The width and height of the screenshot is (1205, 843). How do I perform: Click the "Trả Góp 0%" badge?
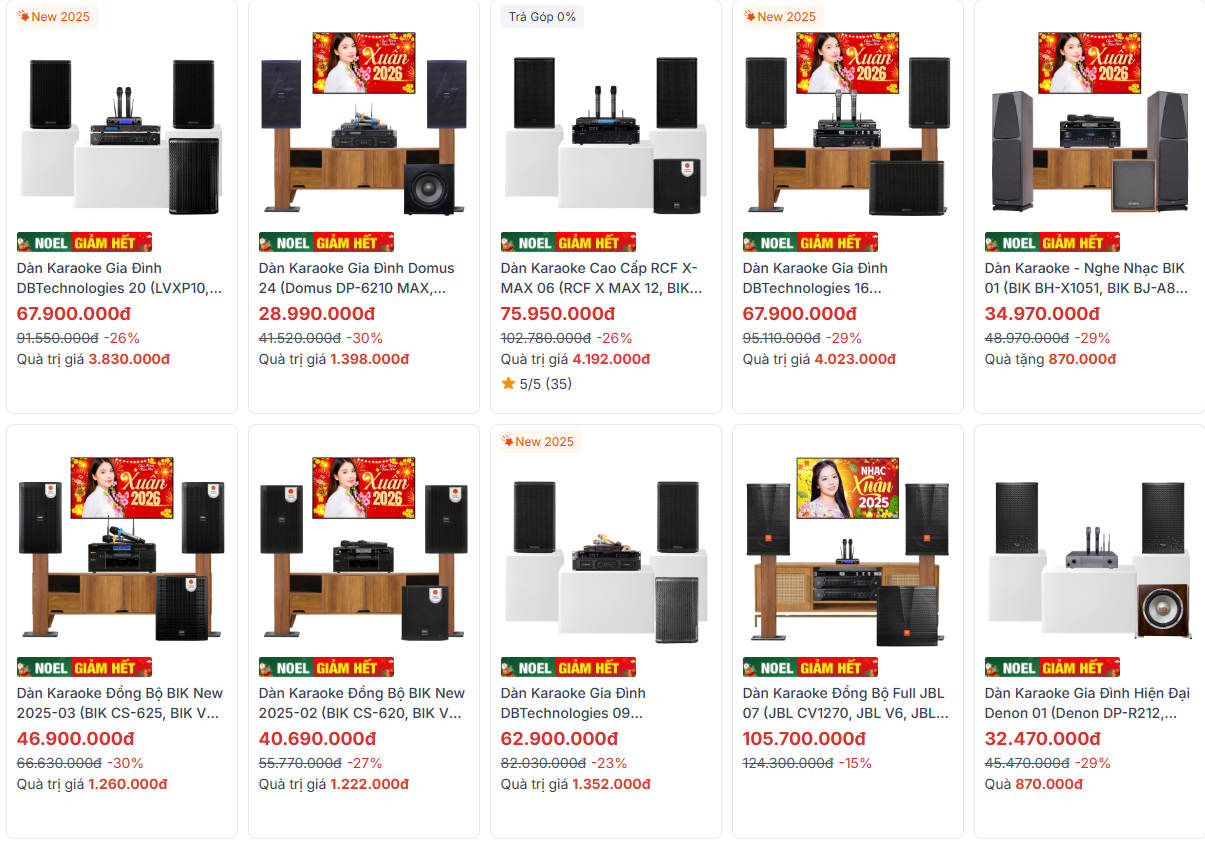[x=542, y=17]
